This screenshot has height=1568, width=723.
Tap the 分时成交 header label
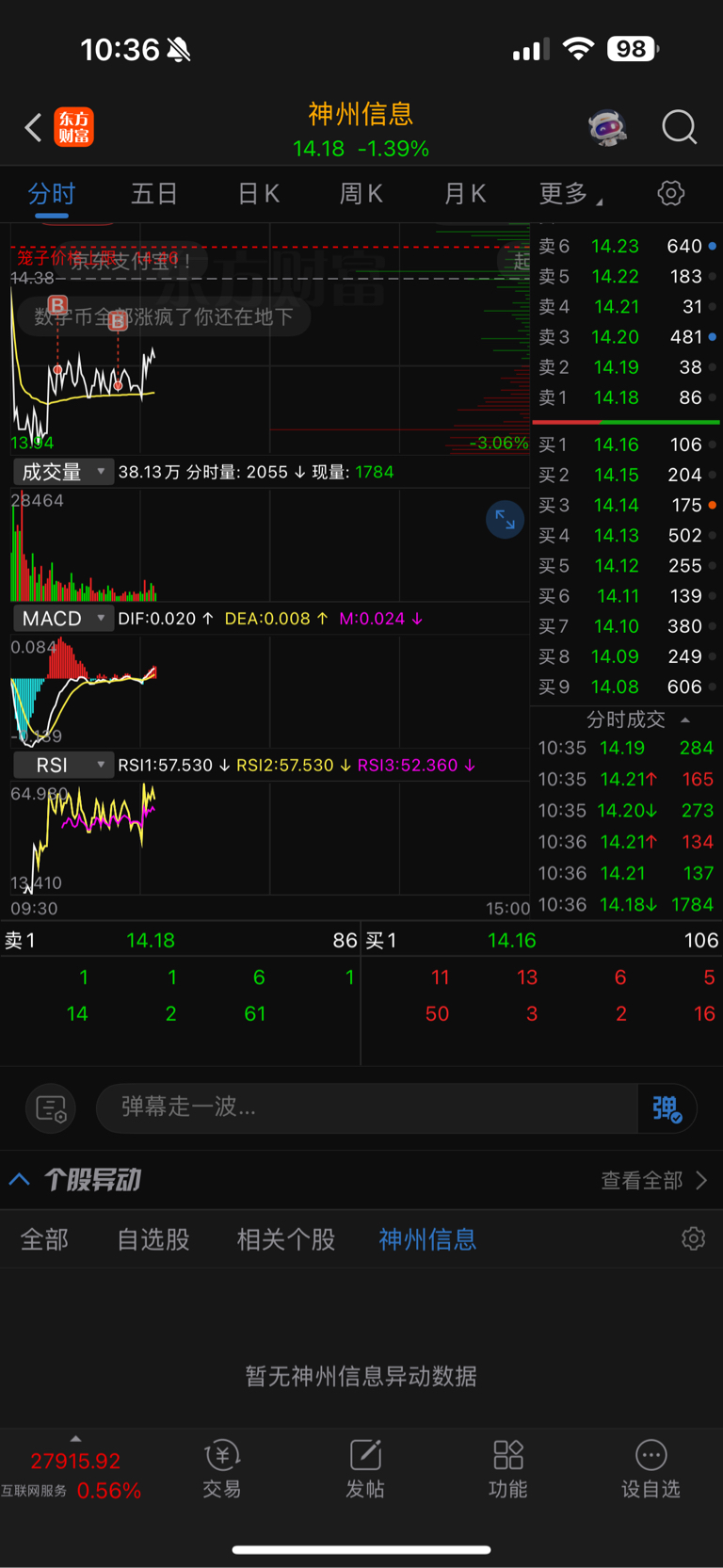click(x=626, y=719)
